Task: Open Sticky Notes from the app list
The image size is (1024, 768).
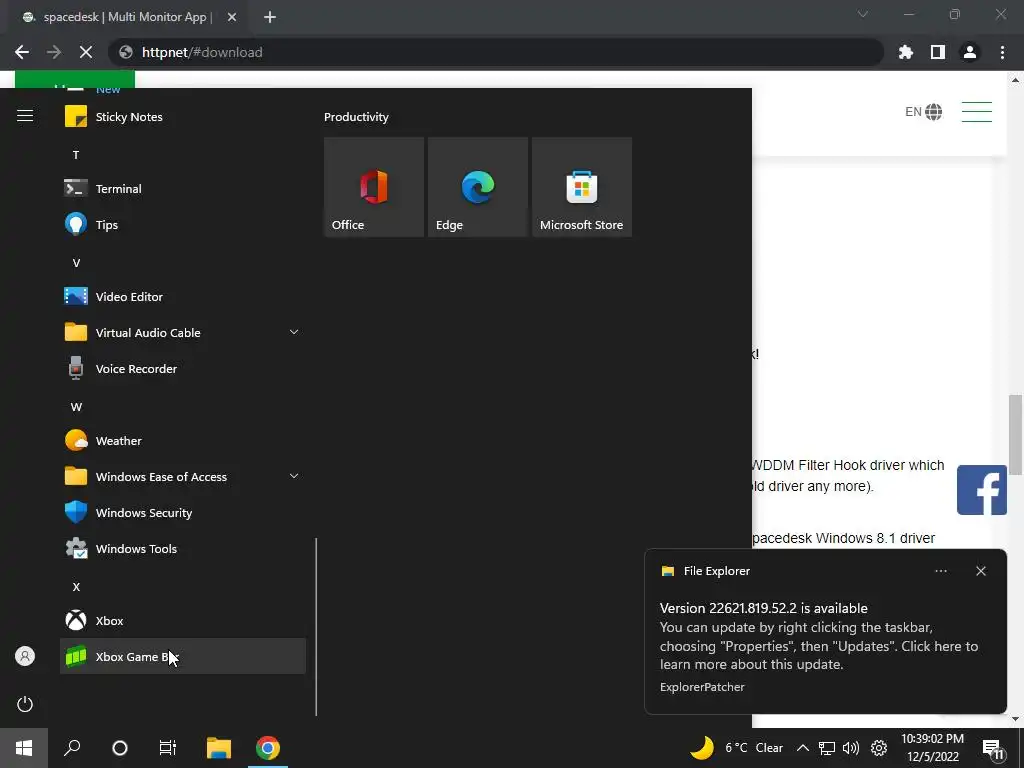Action: [183, 117]
